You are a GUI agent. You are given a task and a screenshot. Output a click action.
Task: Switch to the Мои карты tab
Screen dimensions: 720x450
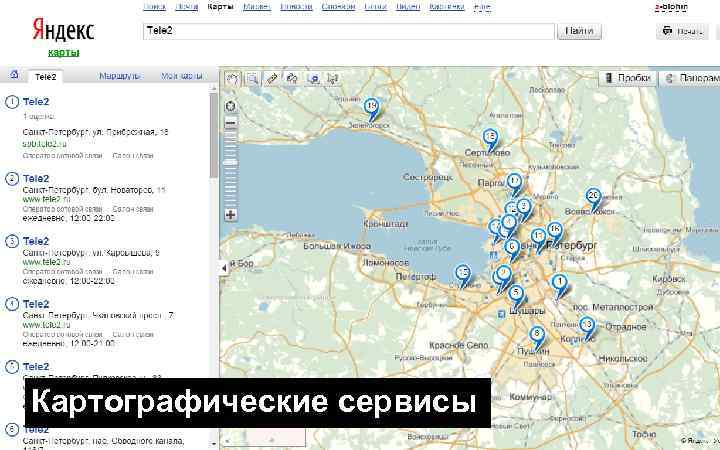tap(182, 76)
